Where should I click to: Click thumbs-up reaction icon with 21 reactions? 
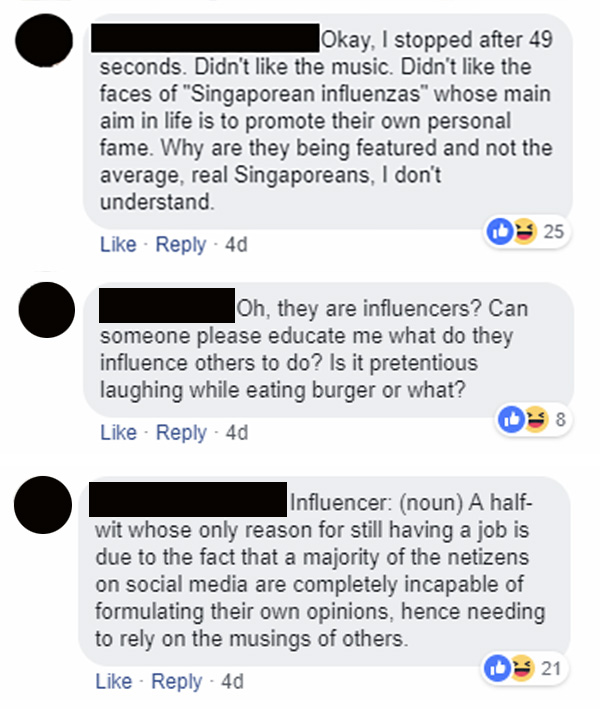[x=497, y=668]
